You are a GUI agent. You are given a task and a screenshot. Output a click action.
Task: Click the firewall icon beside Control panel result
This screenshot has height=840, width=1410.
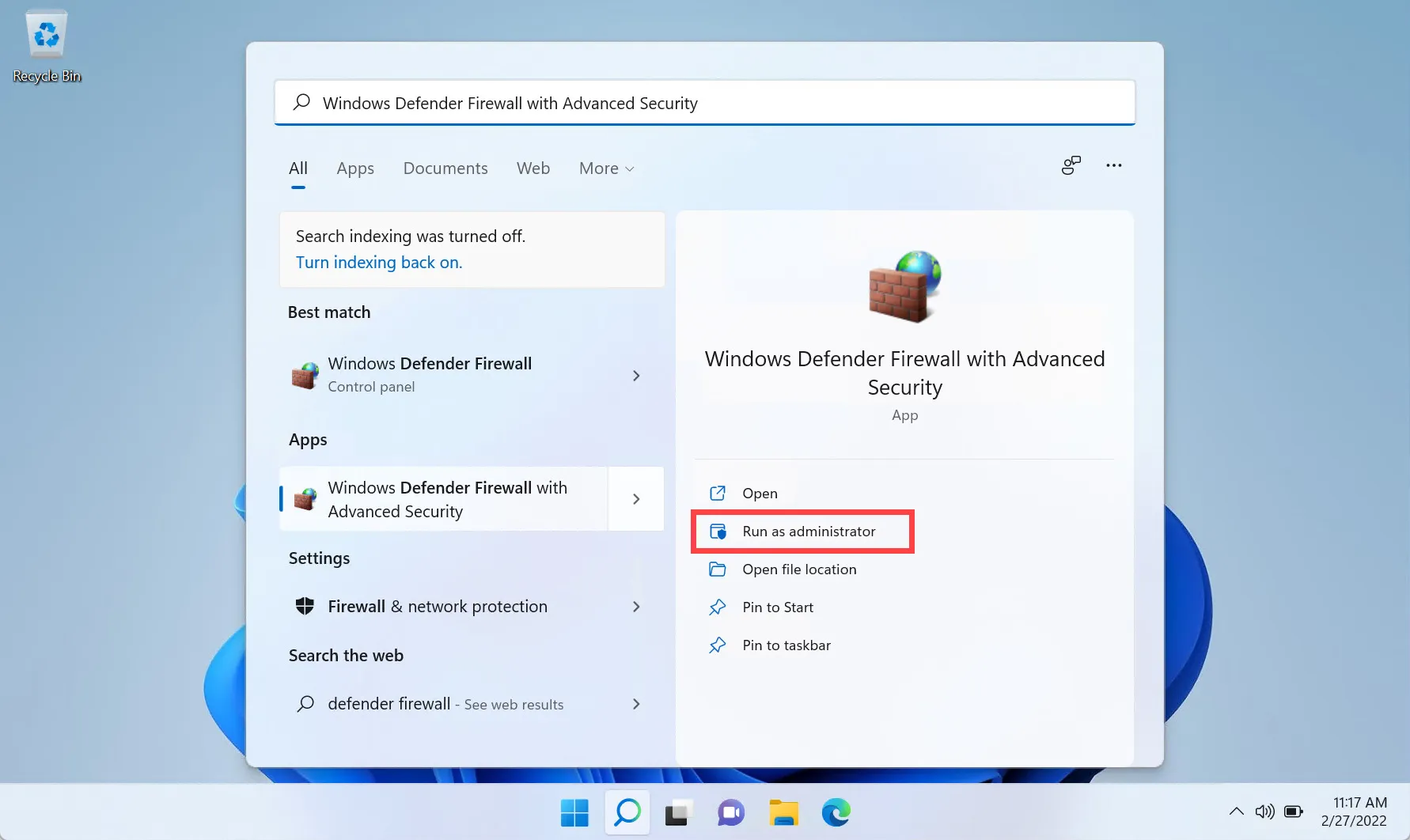pos(305,375)
